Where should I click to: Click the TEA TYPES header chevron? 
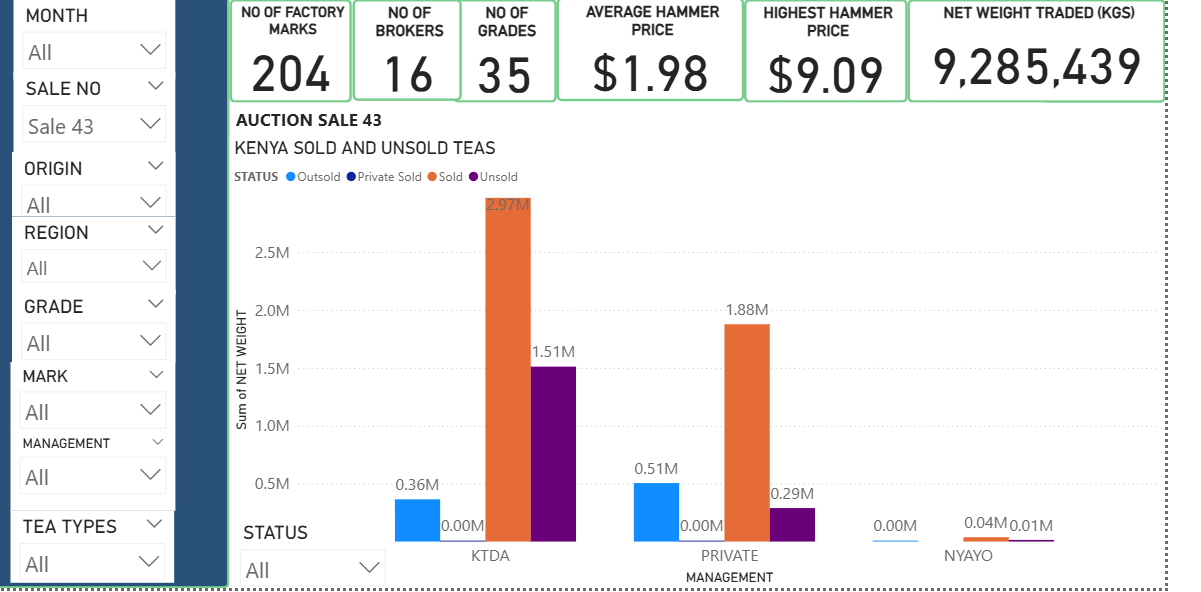(x=155, y=524)
